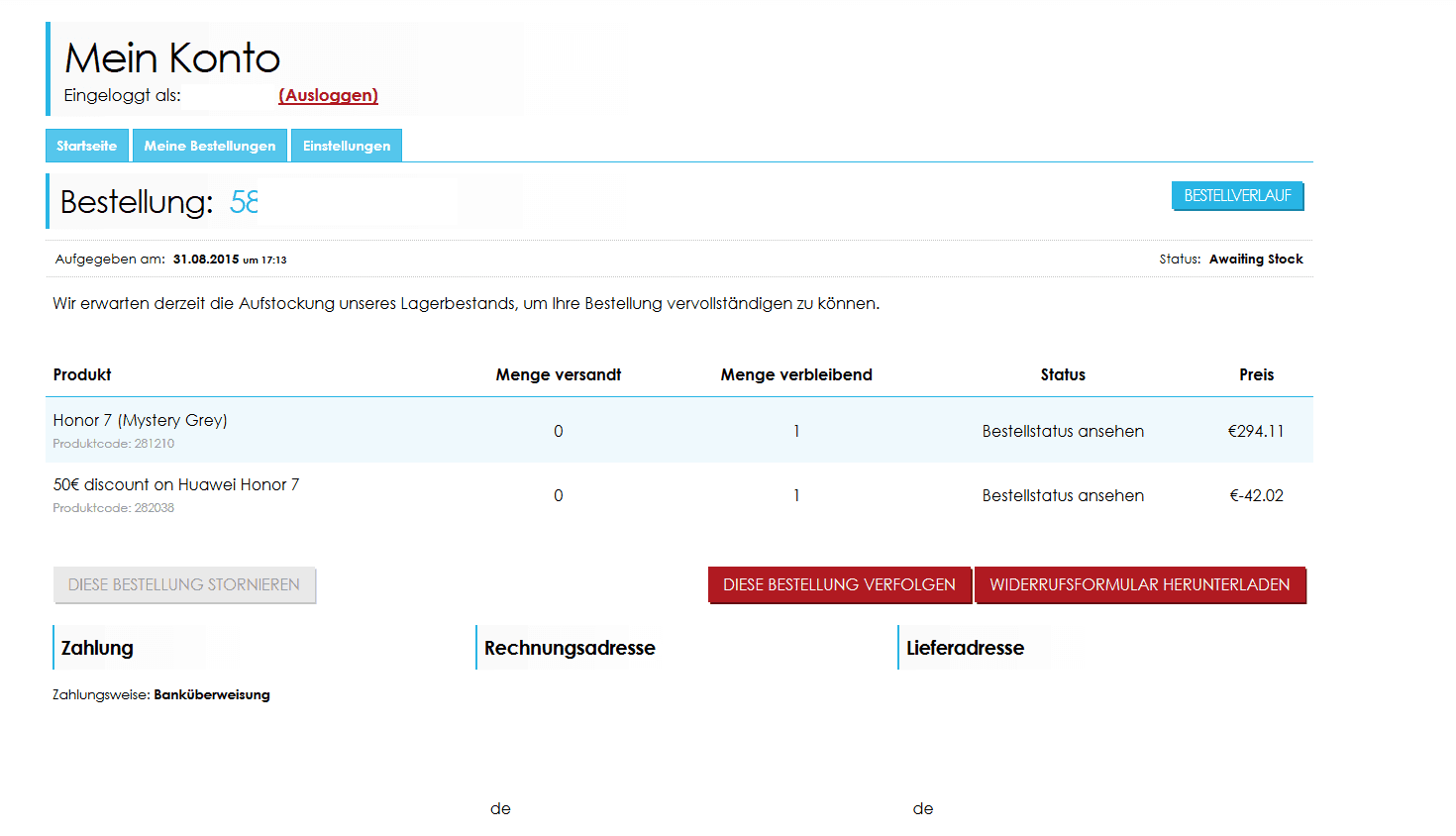The width and height of the screenshot is (1456, 836).
Task: Select the 50€ discount on Huawei Honor 7 product name
Action: coord(176,484)
